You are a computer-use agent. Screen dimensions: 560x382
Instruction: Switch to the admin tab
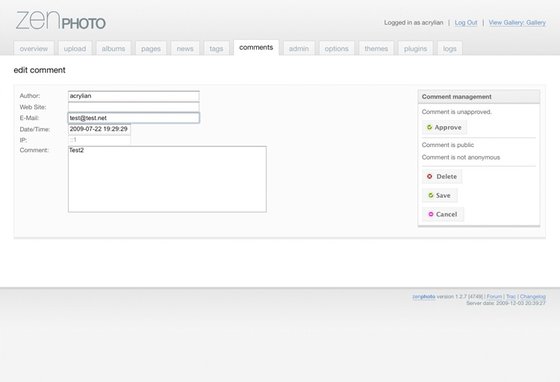299,49
